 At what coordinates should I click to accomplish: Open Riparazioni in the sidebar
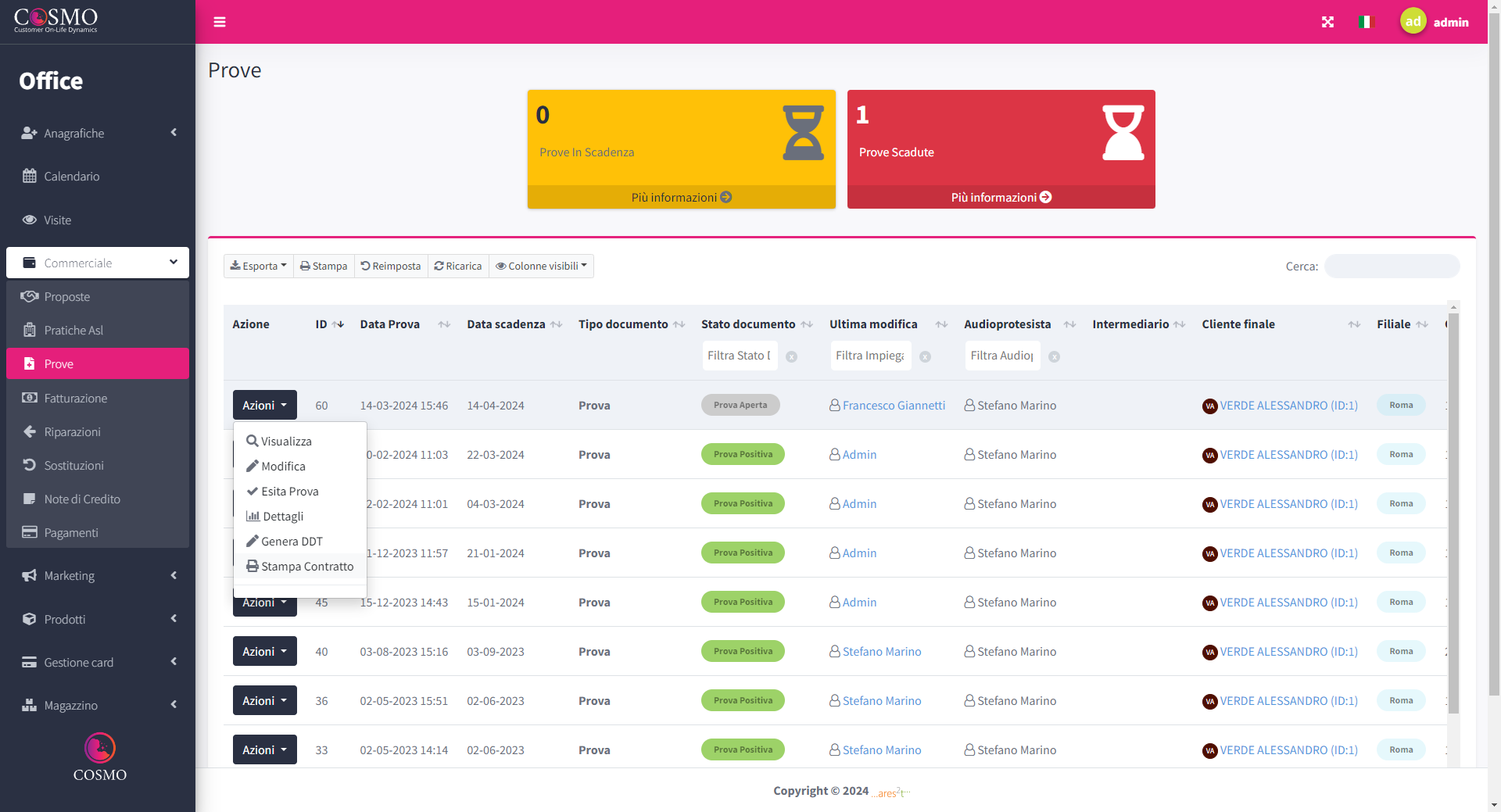pos(98,432)
